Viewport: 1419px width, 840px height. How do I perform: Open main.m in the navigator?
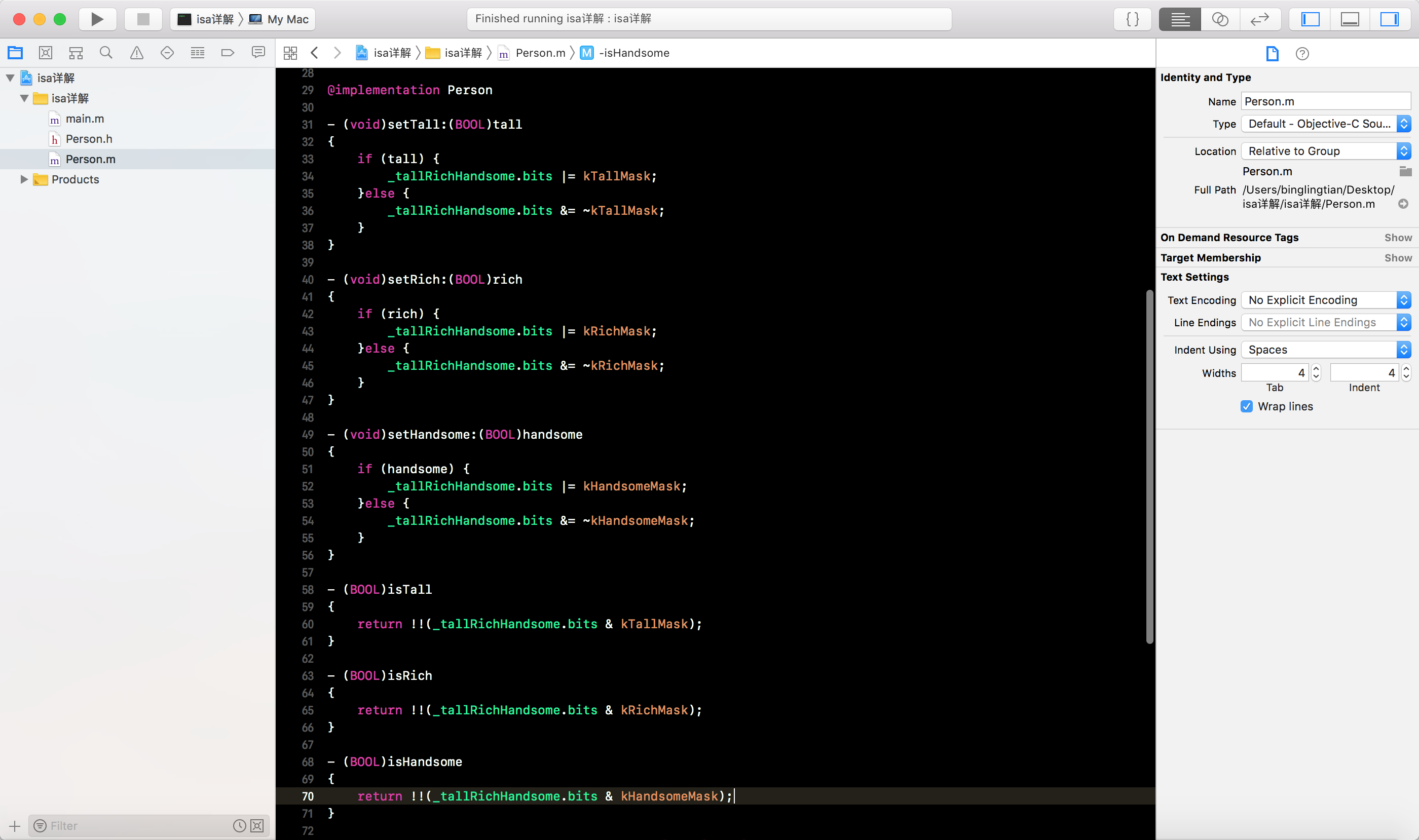84,119
